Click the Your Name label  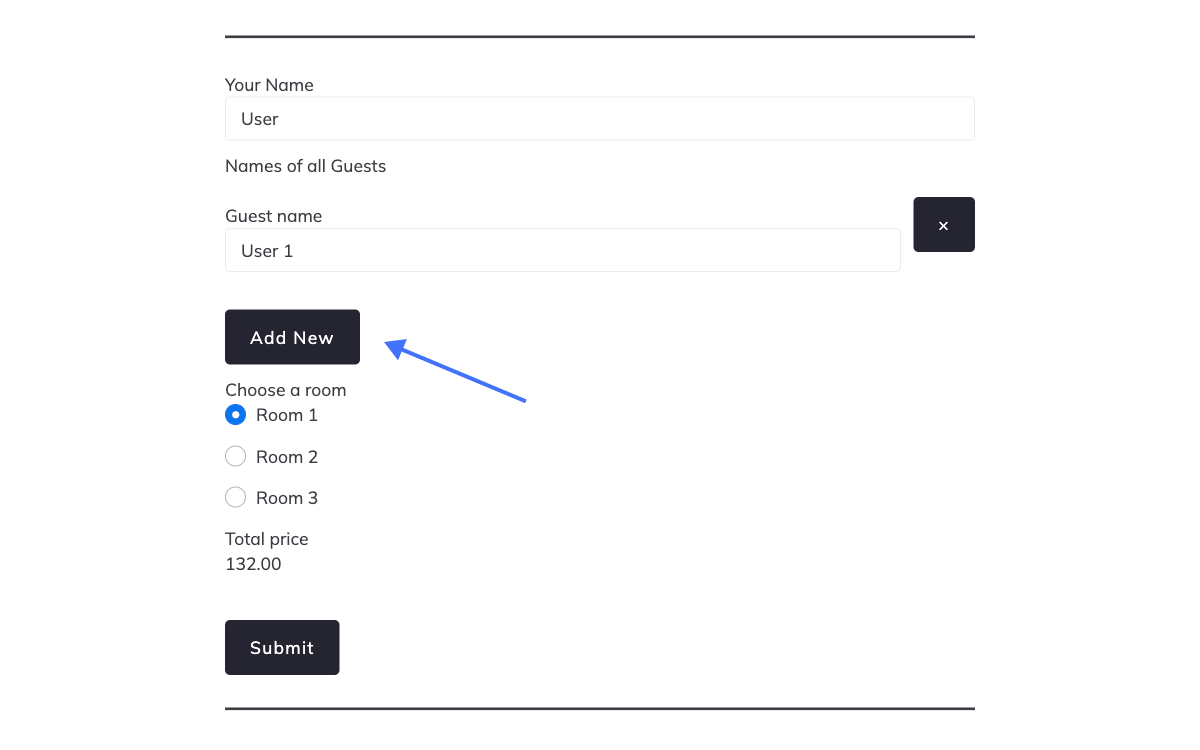[269, 85]
